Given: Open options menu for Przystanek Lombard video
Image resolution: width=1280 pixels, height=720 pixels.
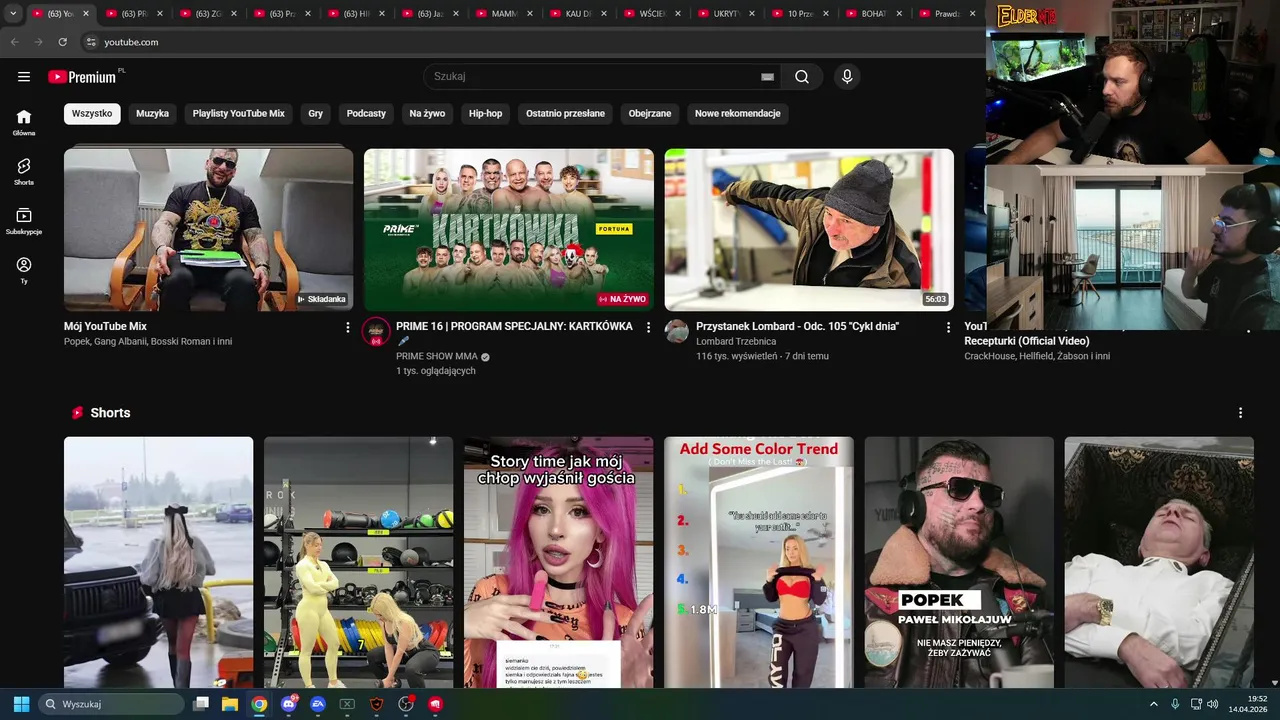Looking at the screenshot, I should tap(948, 328).
